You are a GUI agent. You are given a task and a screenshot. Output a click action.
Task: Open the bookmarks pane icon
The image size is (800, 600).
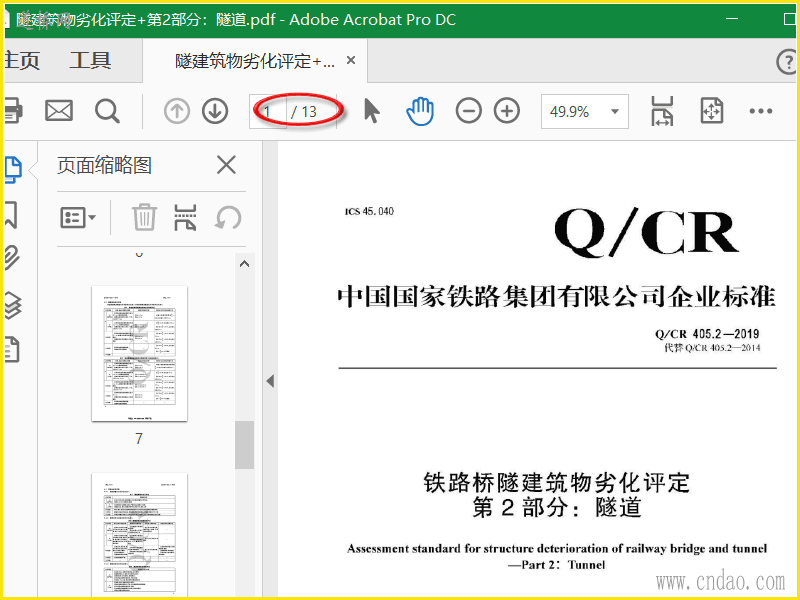tap(11, 214)
